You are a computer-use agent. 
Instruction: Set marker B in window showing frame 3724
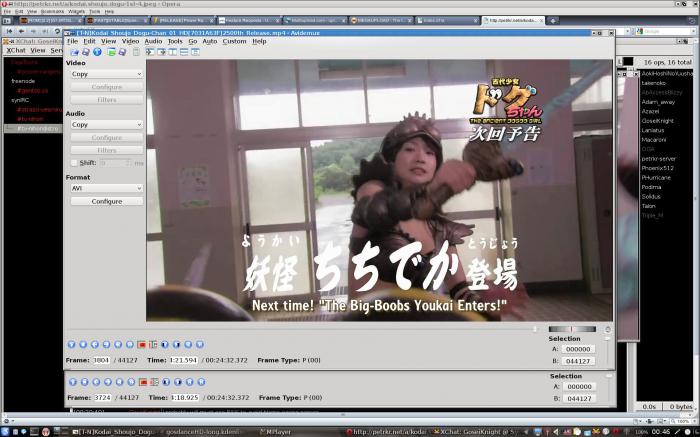point(154,382)
